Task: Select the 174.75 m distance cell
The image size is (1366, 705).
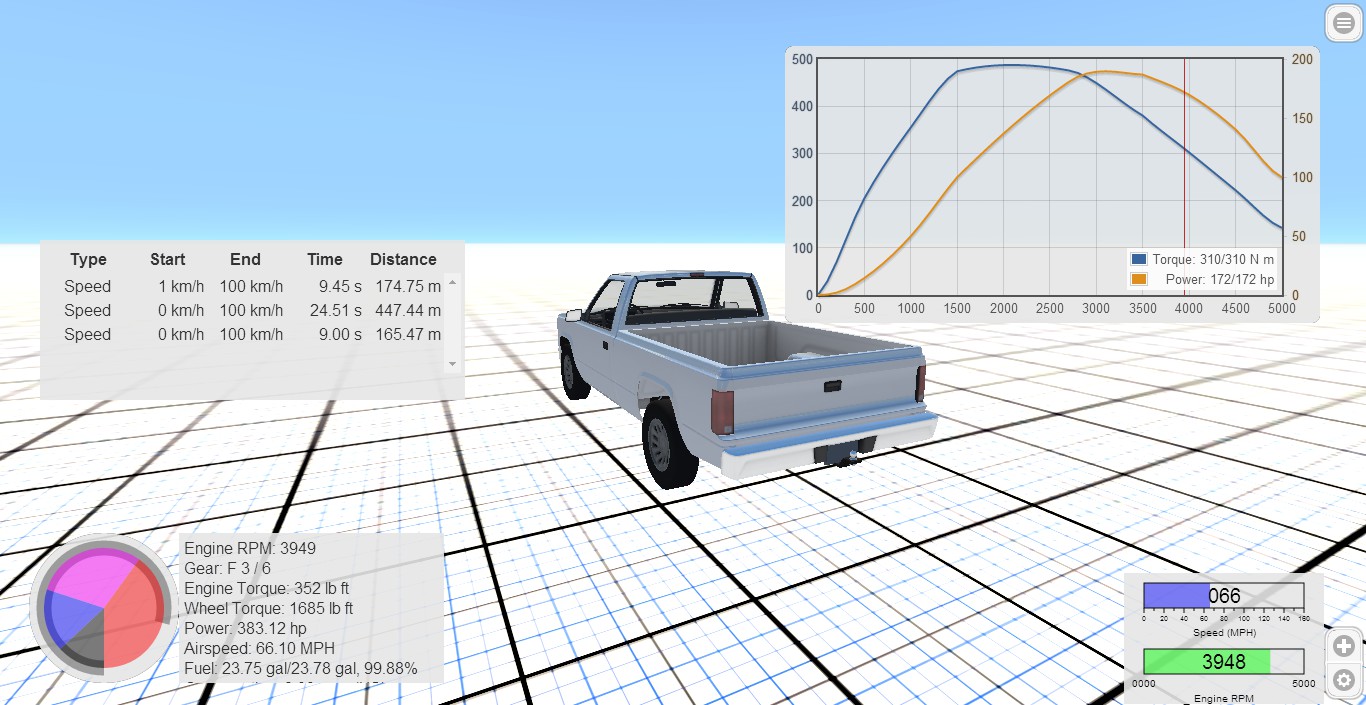Action: 408,286
